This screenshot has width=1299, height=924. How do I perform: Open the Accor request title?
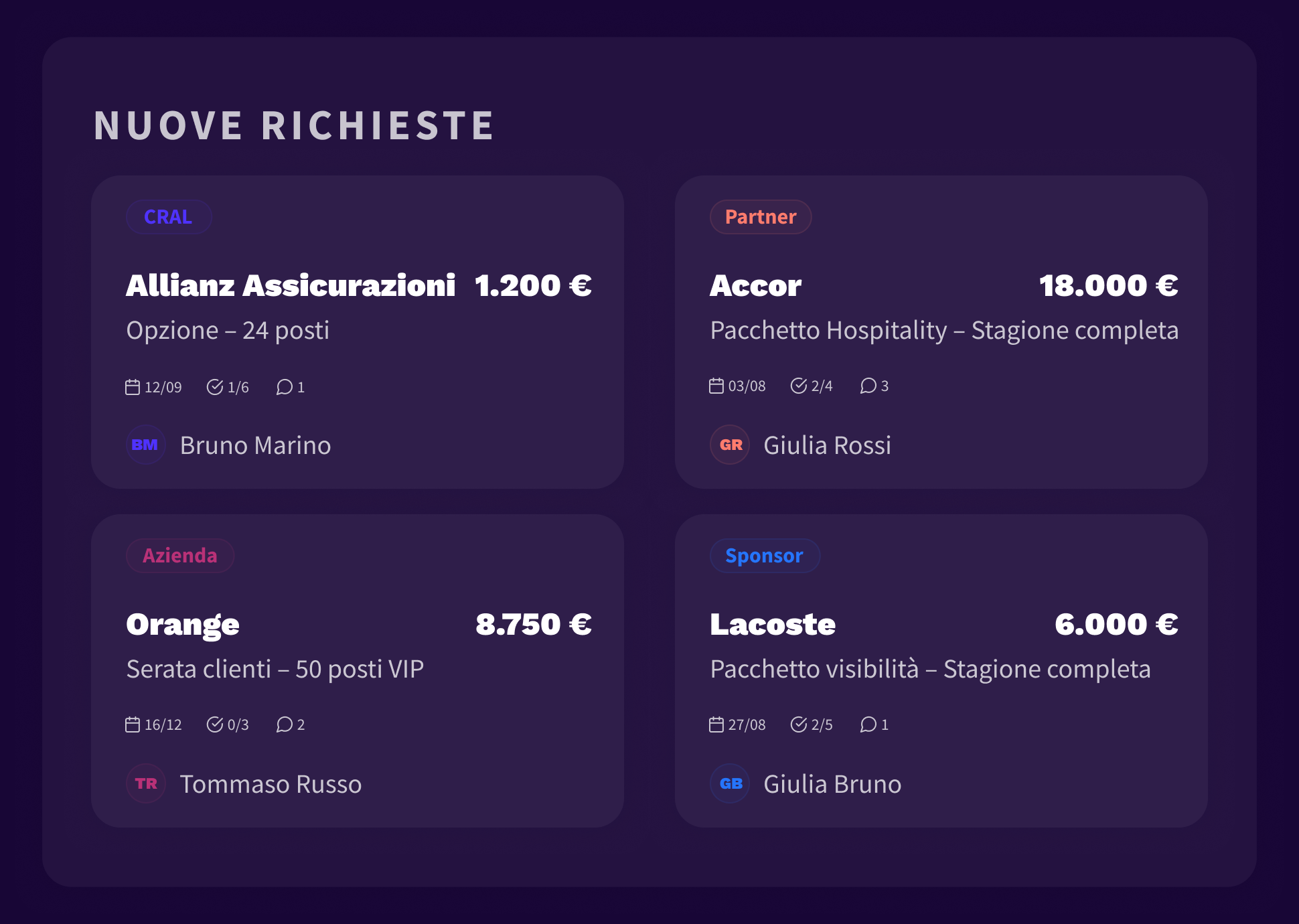tap(755, 286)
